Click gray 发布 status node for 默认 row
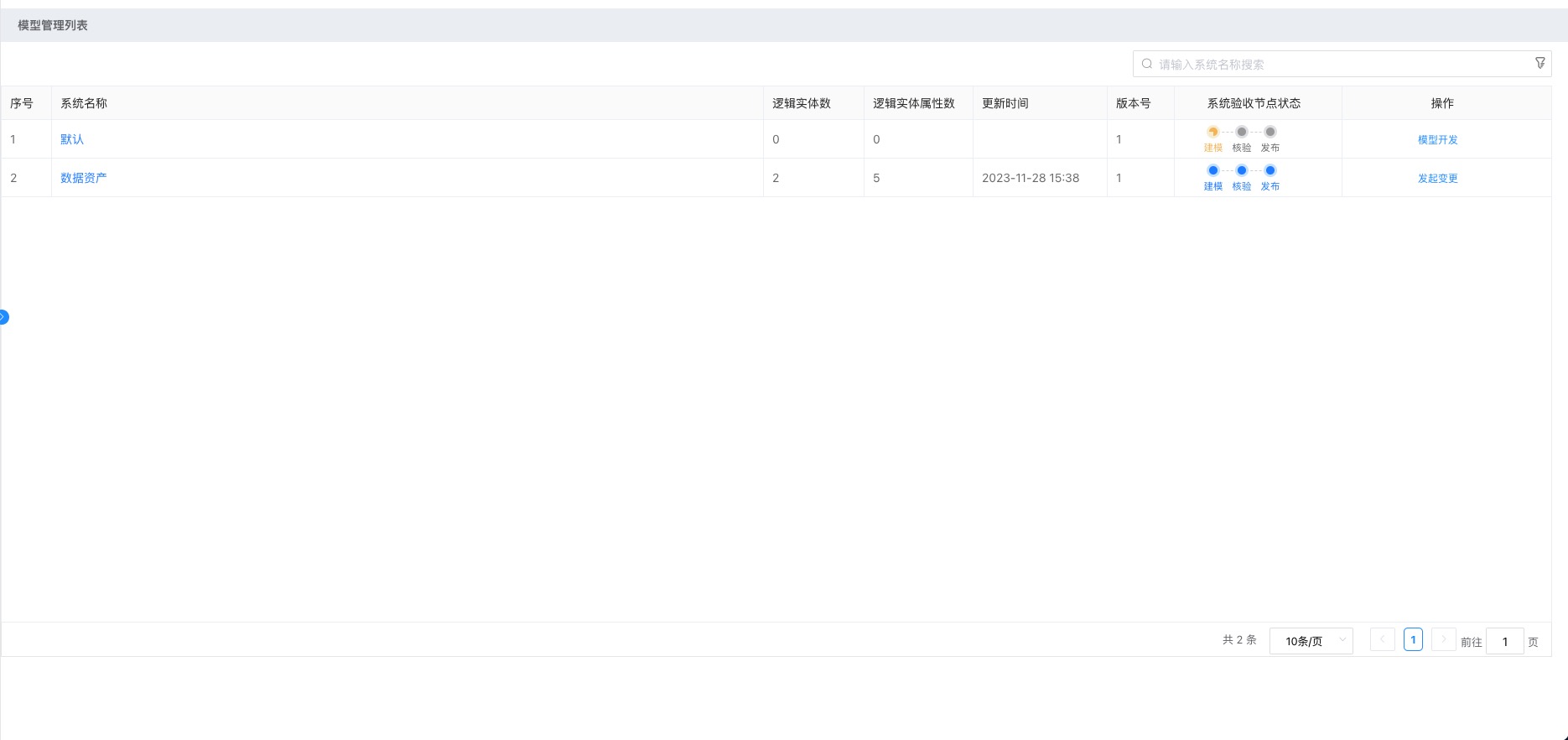 (1270, 132)
